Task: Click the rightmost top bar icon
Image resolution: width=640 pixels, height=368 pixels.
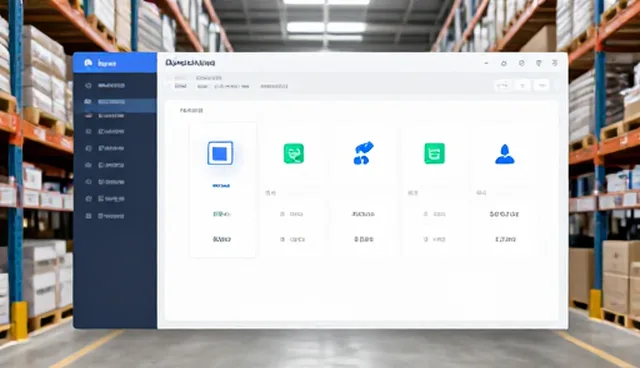Action: tap(555, 63)
